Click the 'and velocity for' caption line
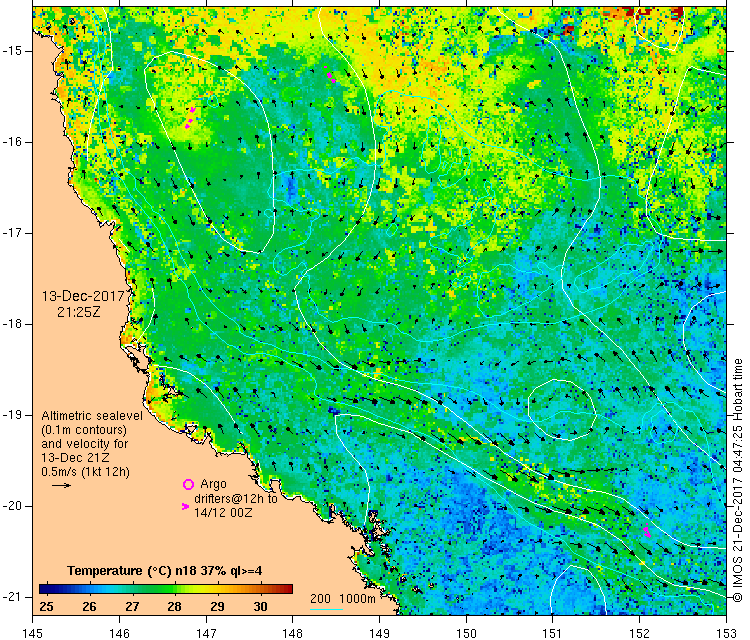The height and width of the screenshot is (640, 750). click(85, 443)
